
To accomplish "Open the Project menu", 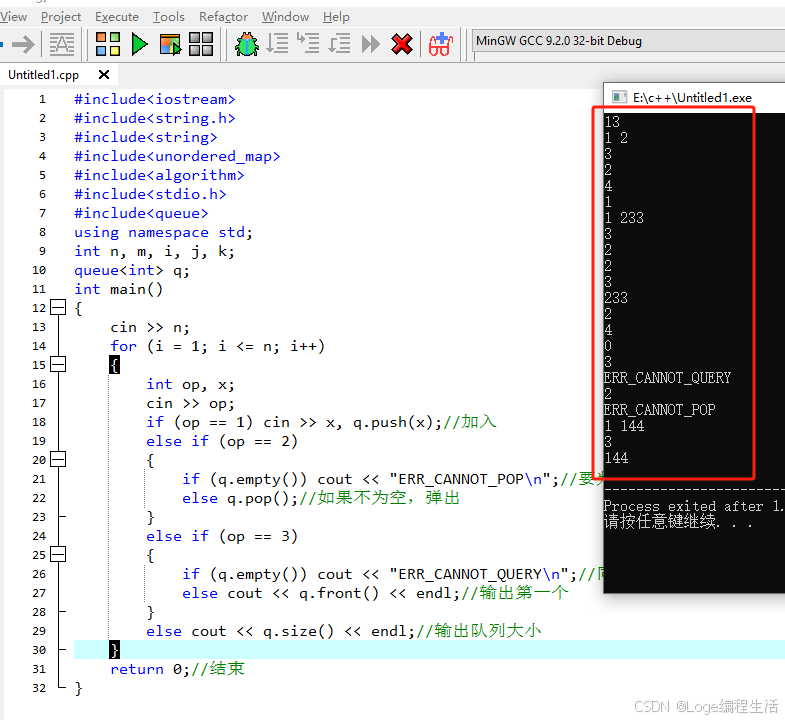I will [61, 17].
